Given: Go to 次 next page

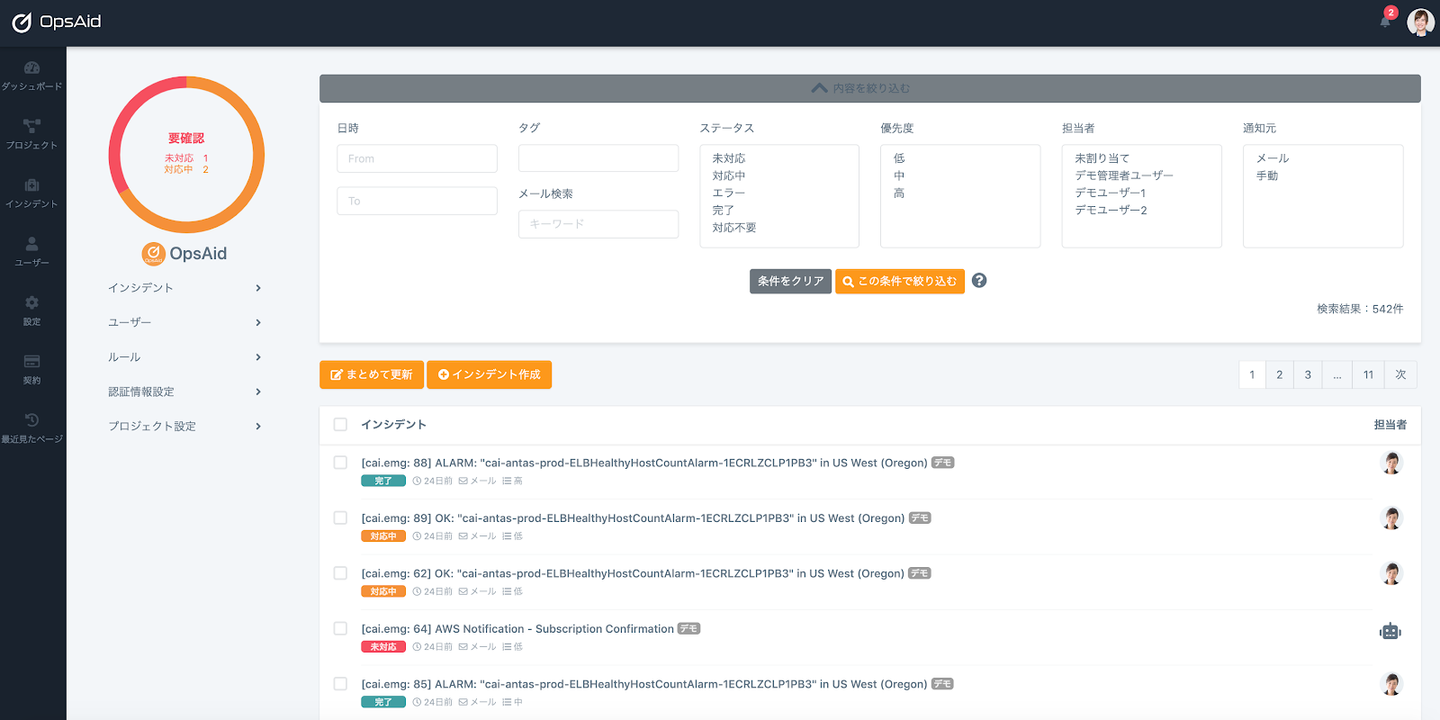Looking at the screenshot, I should (x=1401, y=375).
